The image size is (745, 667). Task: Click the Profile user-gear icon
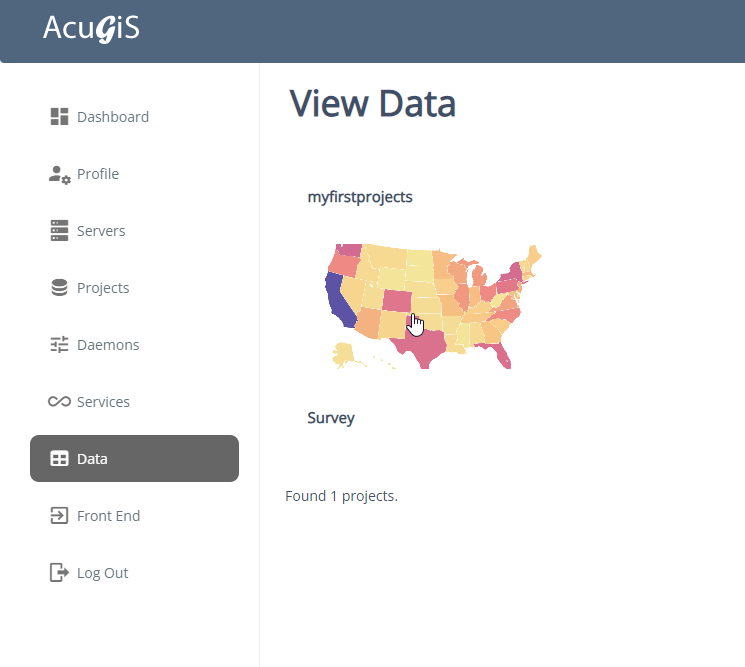[59, 174]
